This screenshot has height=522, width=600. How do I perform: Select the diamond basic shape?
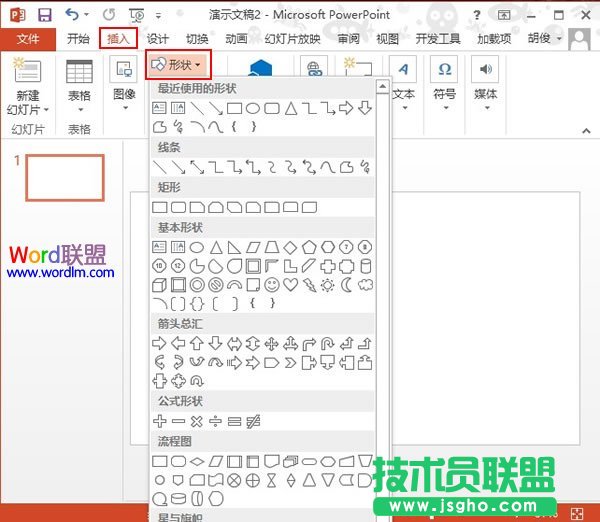(290, 247)
